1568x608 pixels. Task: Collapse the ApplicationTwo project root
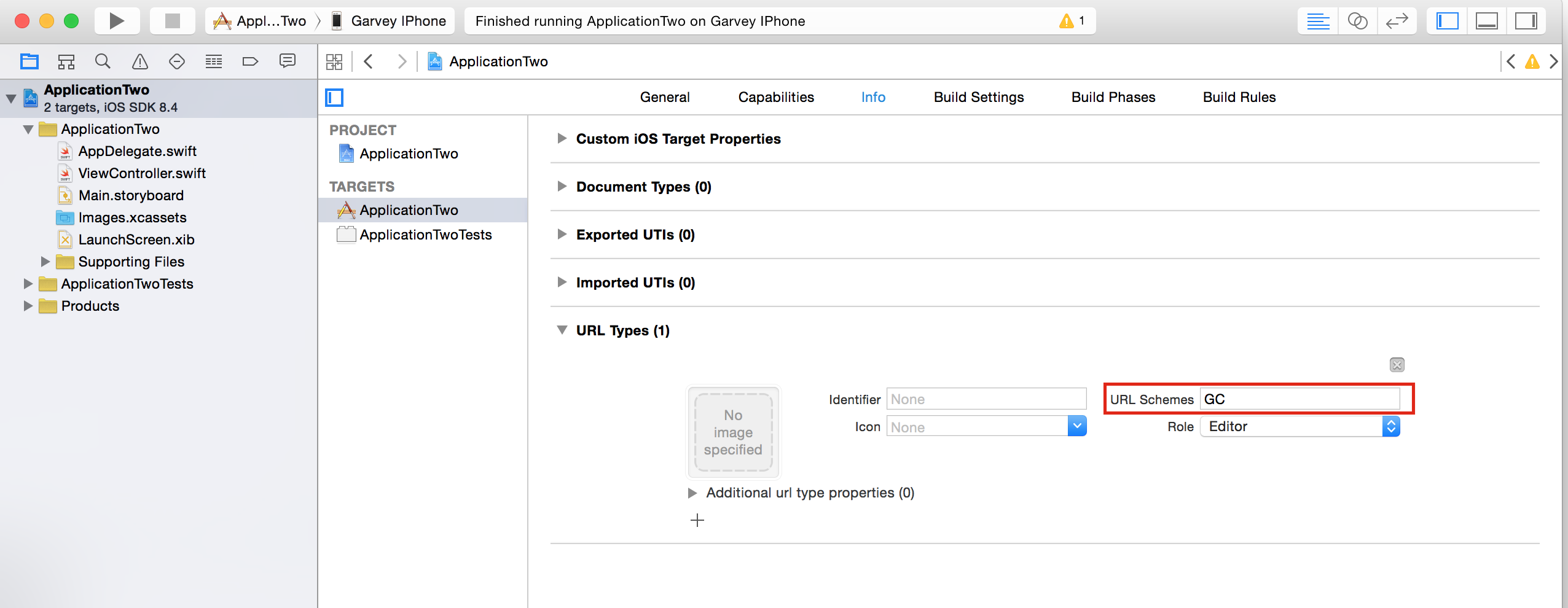click(11, 98)
